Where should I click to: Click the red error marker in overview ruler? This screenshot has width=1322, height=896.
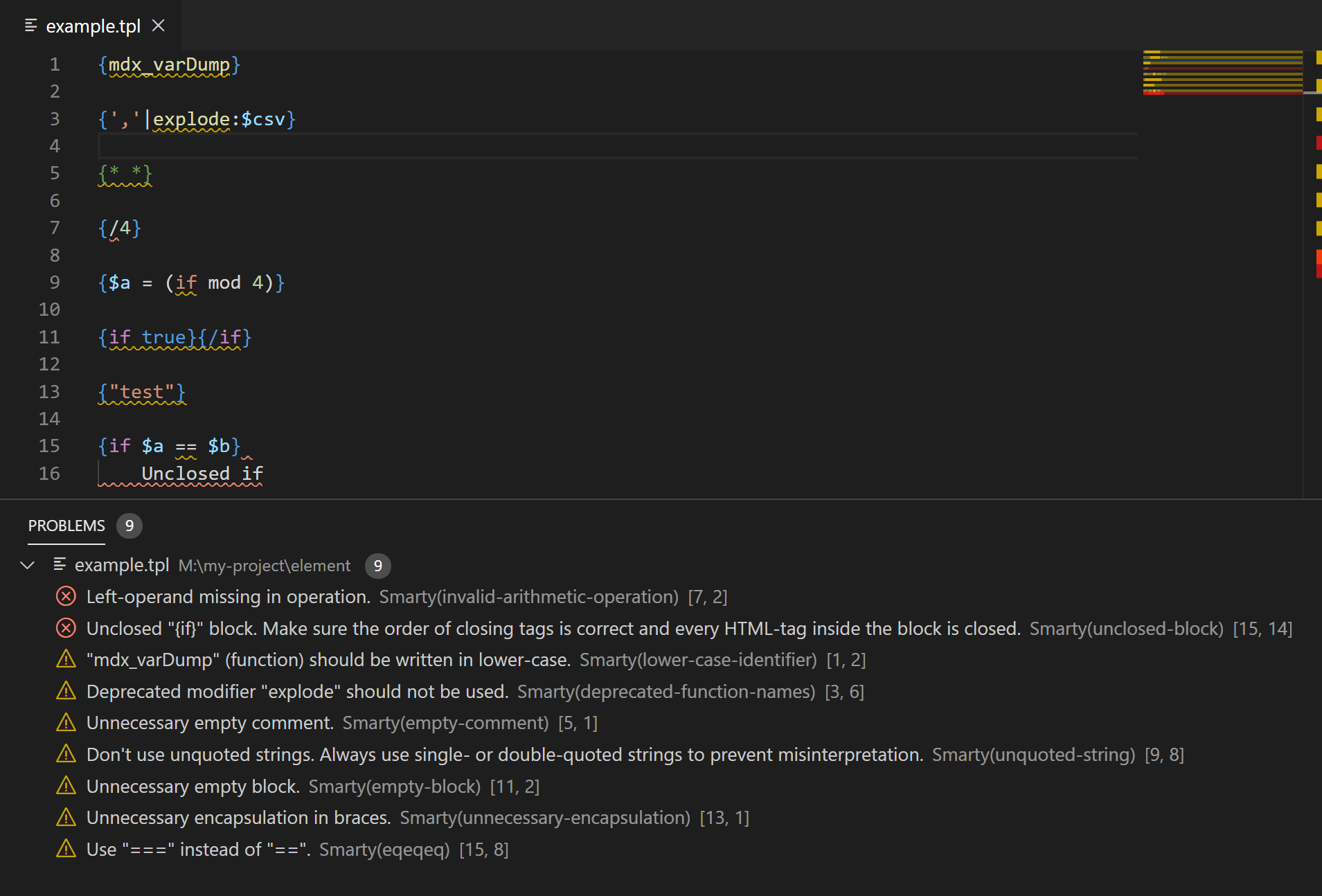tap(1318, 143)
